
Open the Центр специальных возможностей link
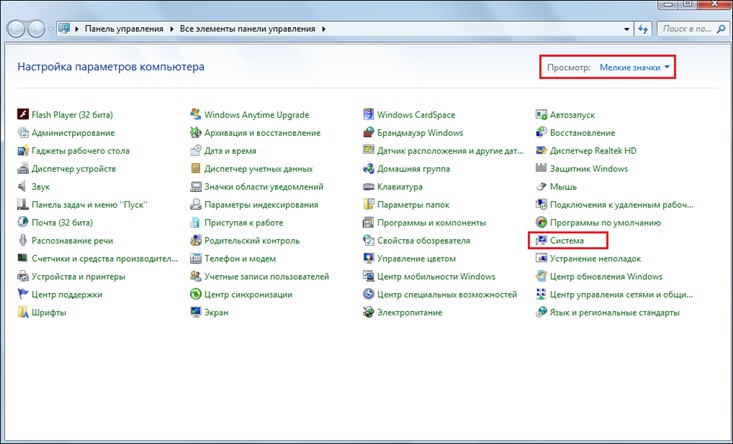(447, 294)
